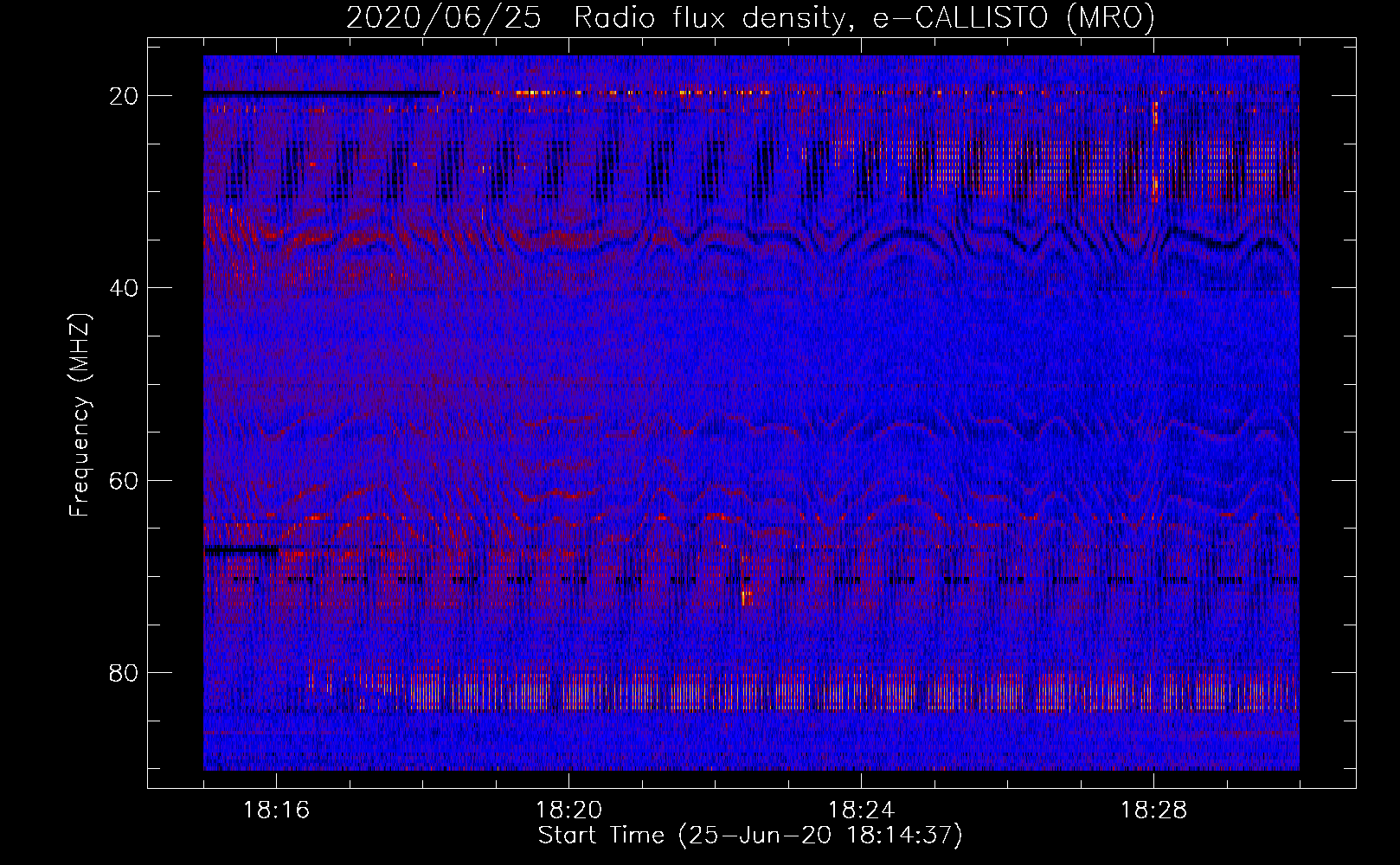Image resolution: width=1400 pixels, height=865 pixels.
Task: Select the 18:28 time tick label
Action: click(1153, 811)
